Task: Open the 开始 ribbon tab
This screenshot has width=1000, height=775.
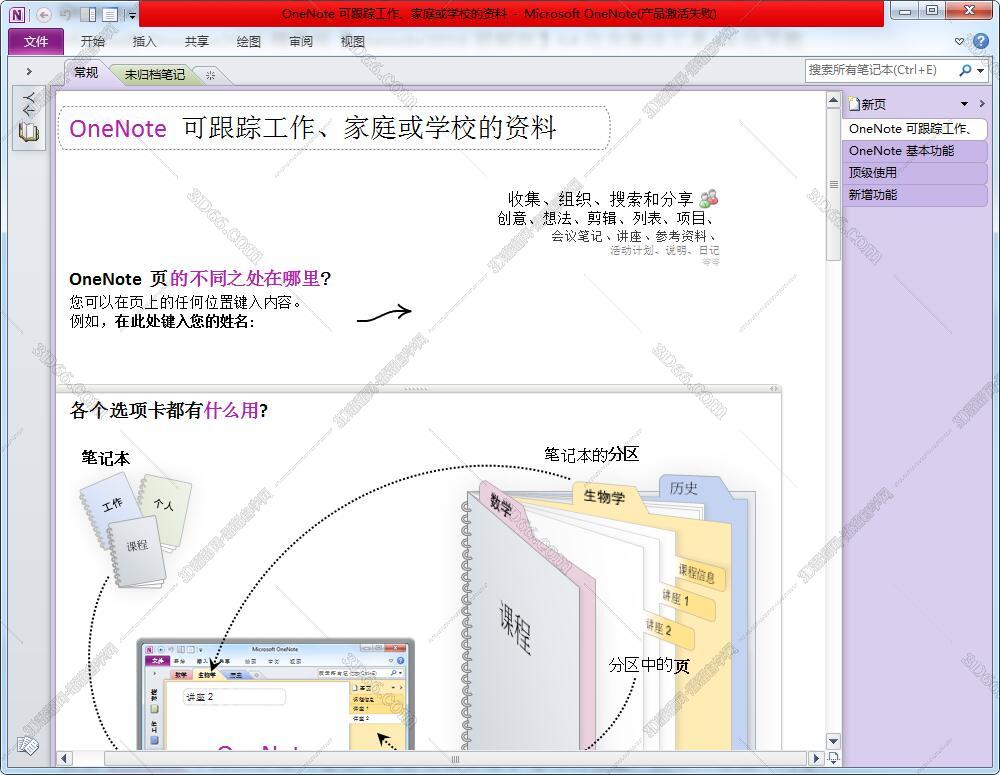Action: point(92,41)
